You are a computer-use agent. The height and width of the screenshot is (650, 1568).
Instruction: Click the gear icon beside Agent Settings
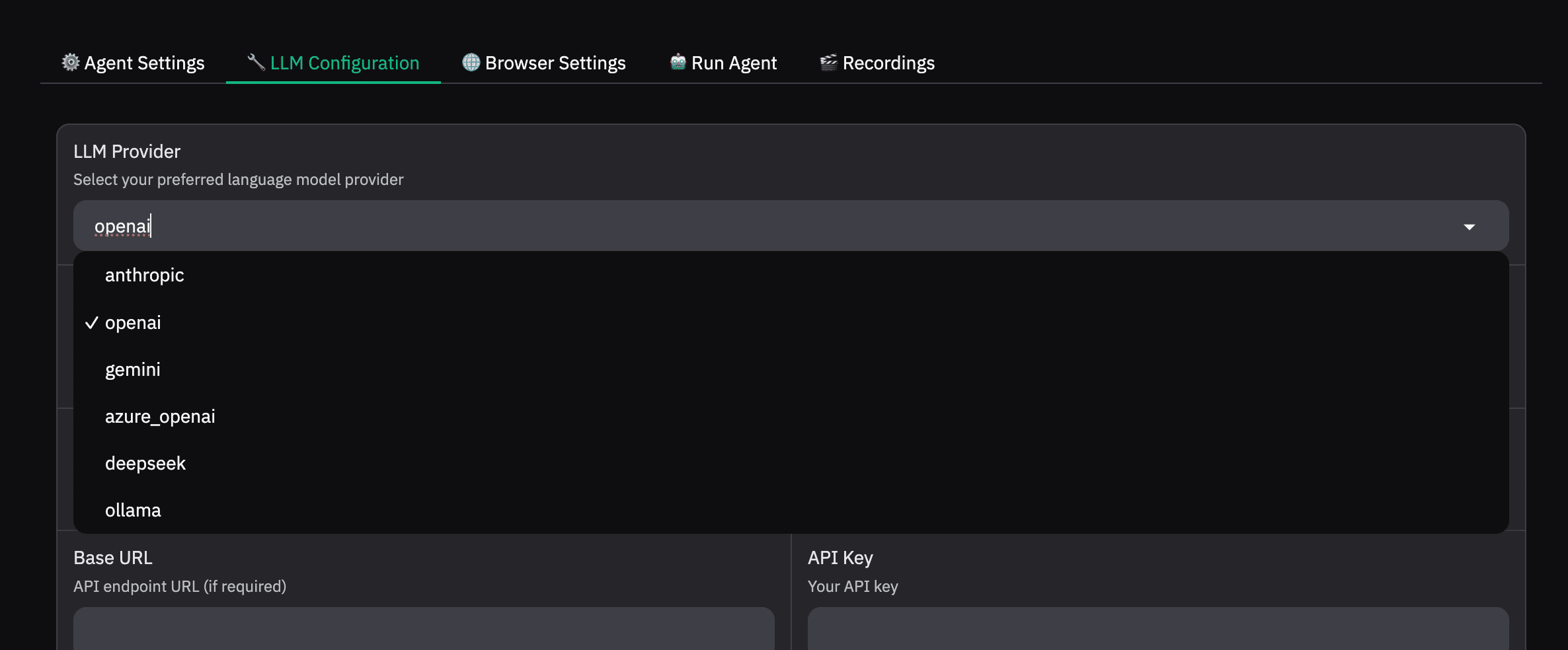pyautogui.click(x=70, y=62)
